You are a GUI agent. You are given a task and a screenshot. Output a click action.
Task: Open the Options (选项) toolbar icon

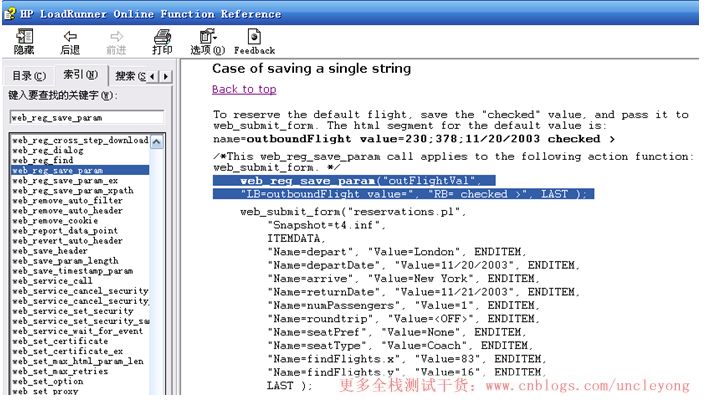pos(208,36)
